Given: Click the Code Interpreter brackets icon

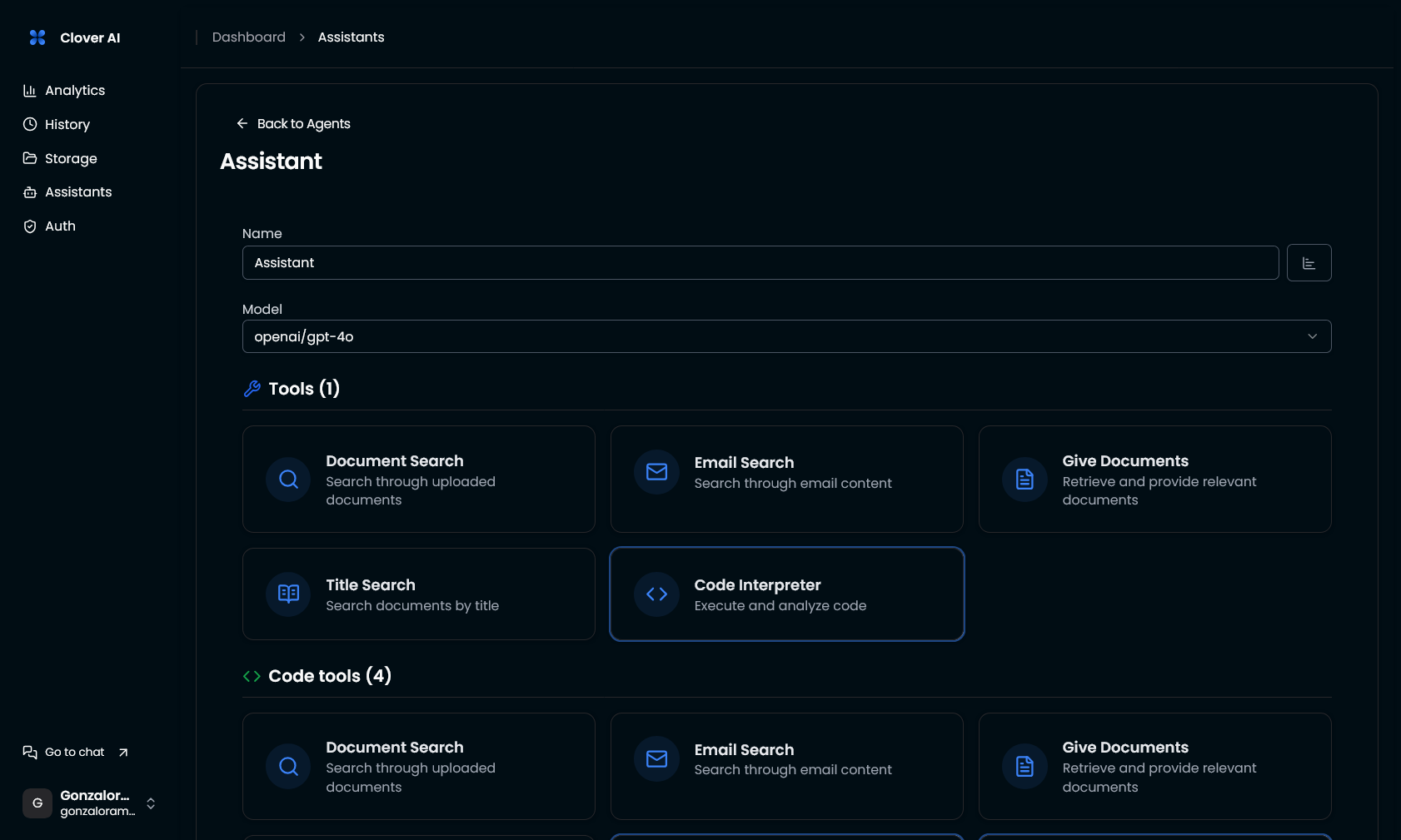Looking at the screenshot, I should [x=657, y=594].
